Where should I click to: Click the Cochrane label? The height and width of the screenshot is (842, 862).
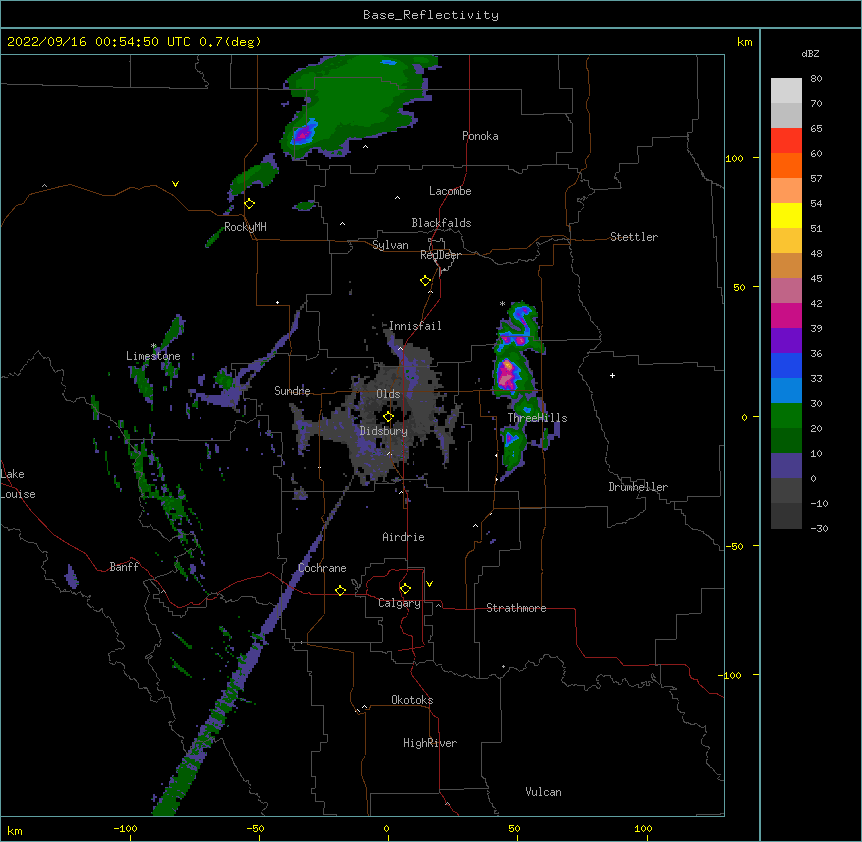pos(322,568)
